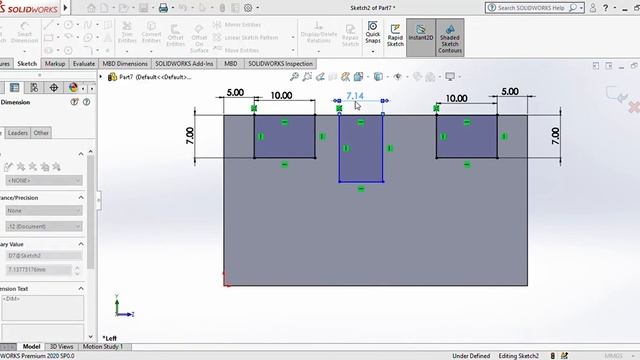The image size is (640, 360).
Task: Click the Dimension Text box
Action: (42, 308)
